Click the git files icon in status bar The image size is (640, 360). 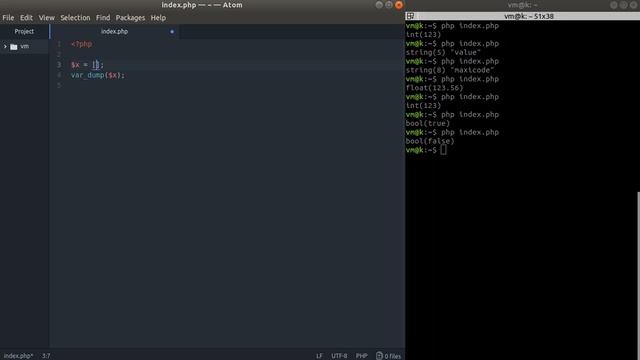coord(379,356)
